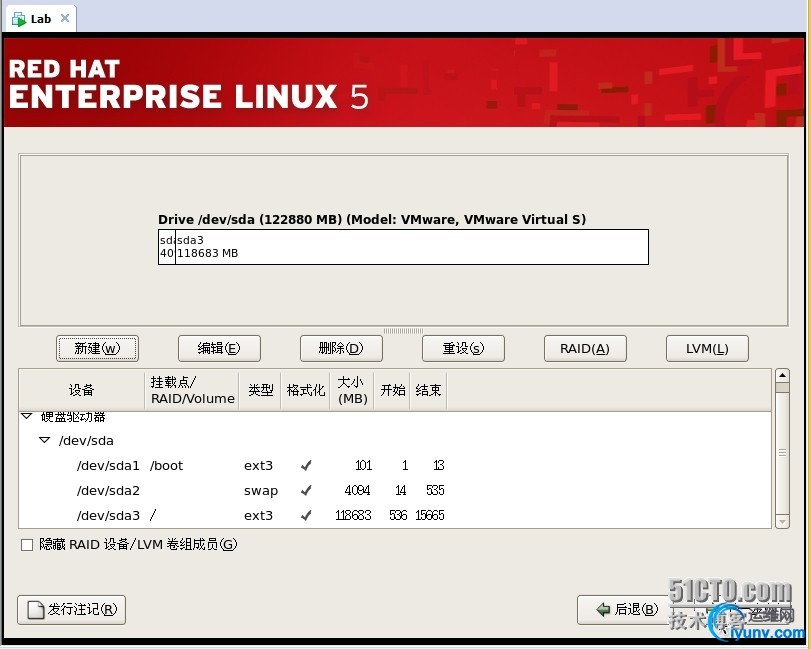
Task: Click the format checkmark for /dev/sda1
Action: click(x=306, y=465)
